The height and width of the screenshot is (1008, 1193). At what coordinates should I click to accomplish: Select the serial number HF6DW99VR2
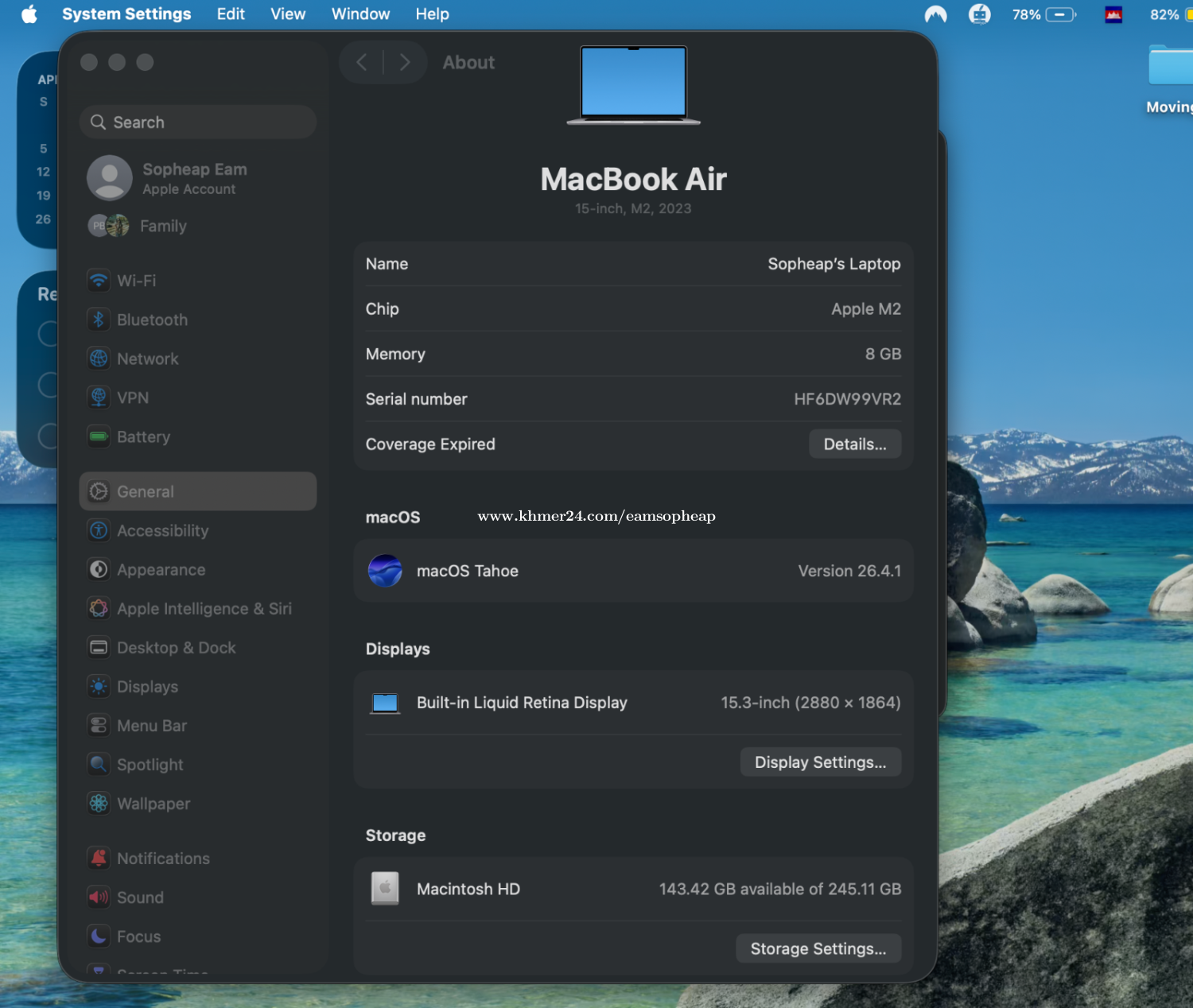click(x=848, y=399)
